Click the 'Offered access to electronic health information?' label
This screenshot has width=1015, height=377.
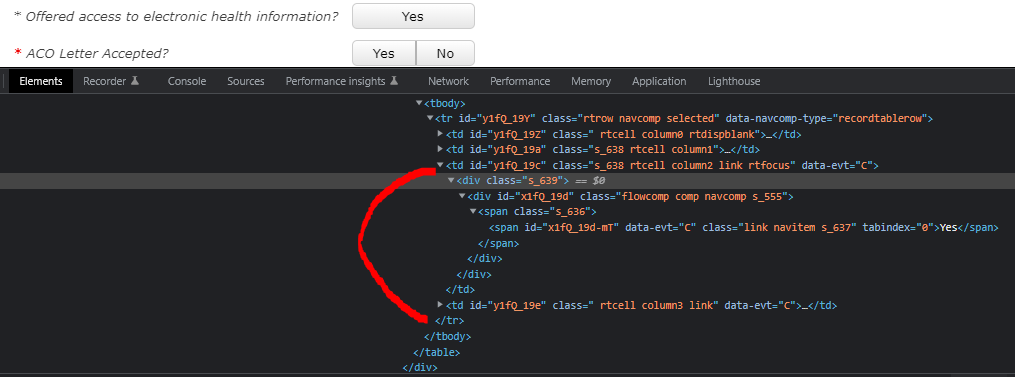(181, 17)
